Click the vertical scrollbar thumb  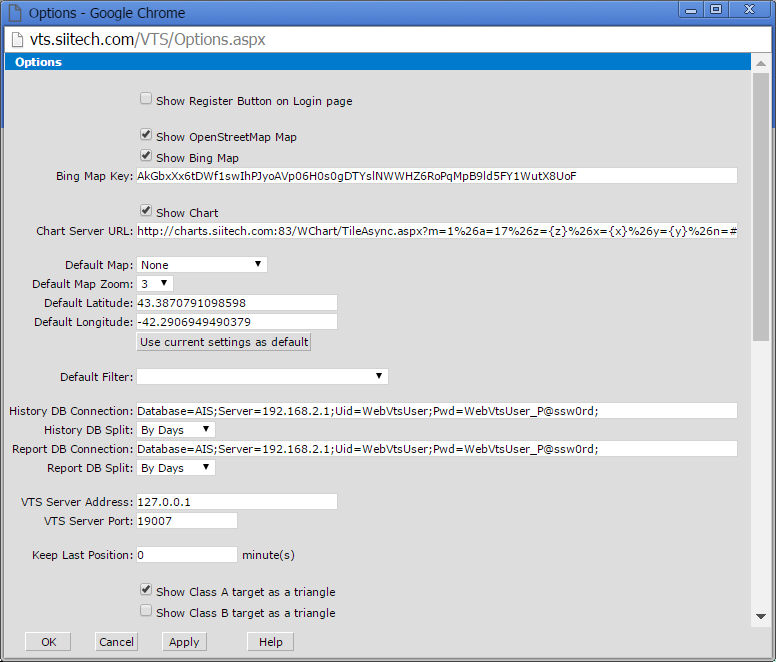click(x=761, y=207)
